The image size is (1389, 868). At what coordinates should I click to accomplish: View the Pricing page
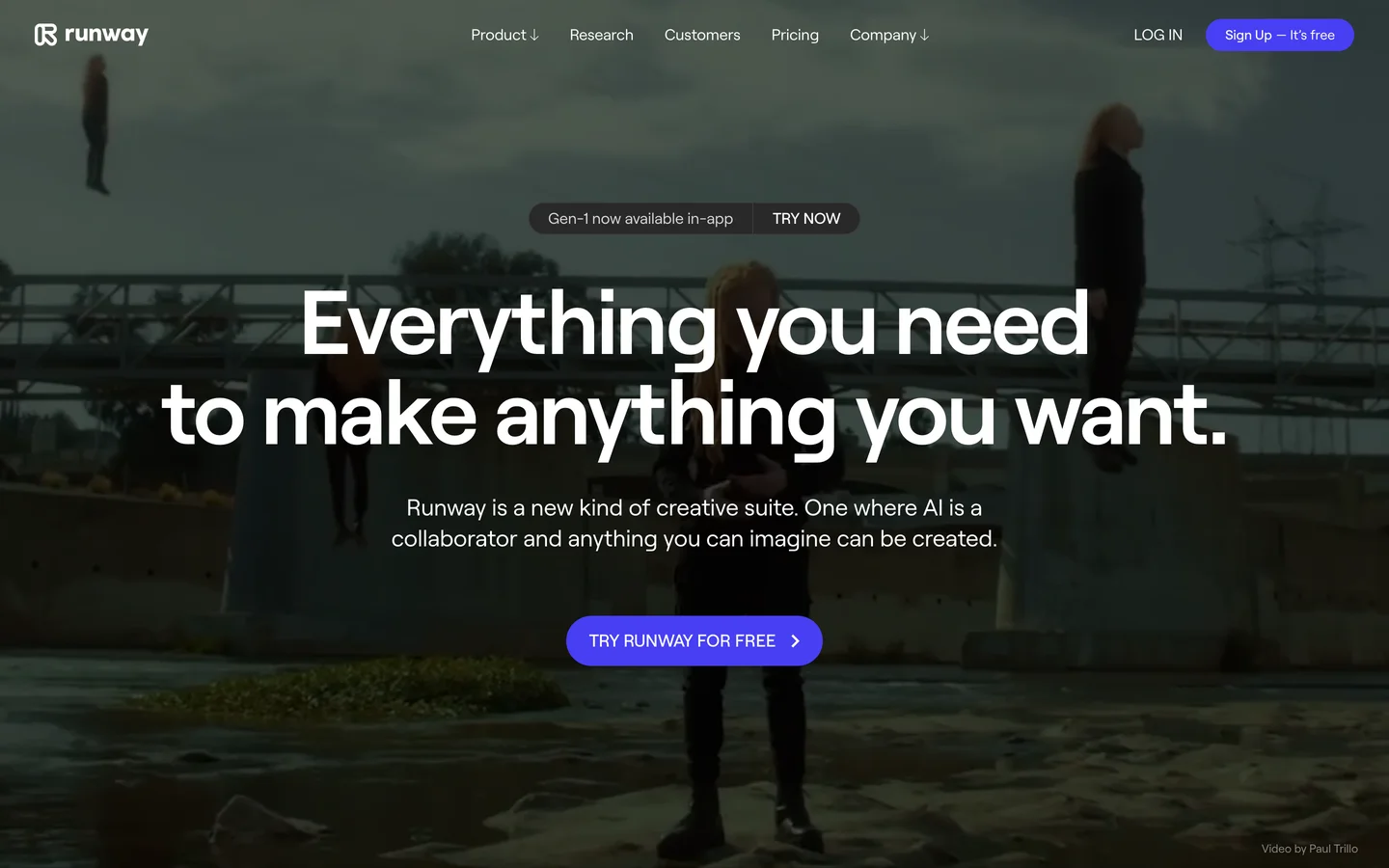coord(795,35)
